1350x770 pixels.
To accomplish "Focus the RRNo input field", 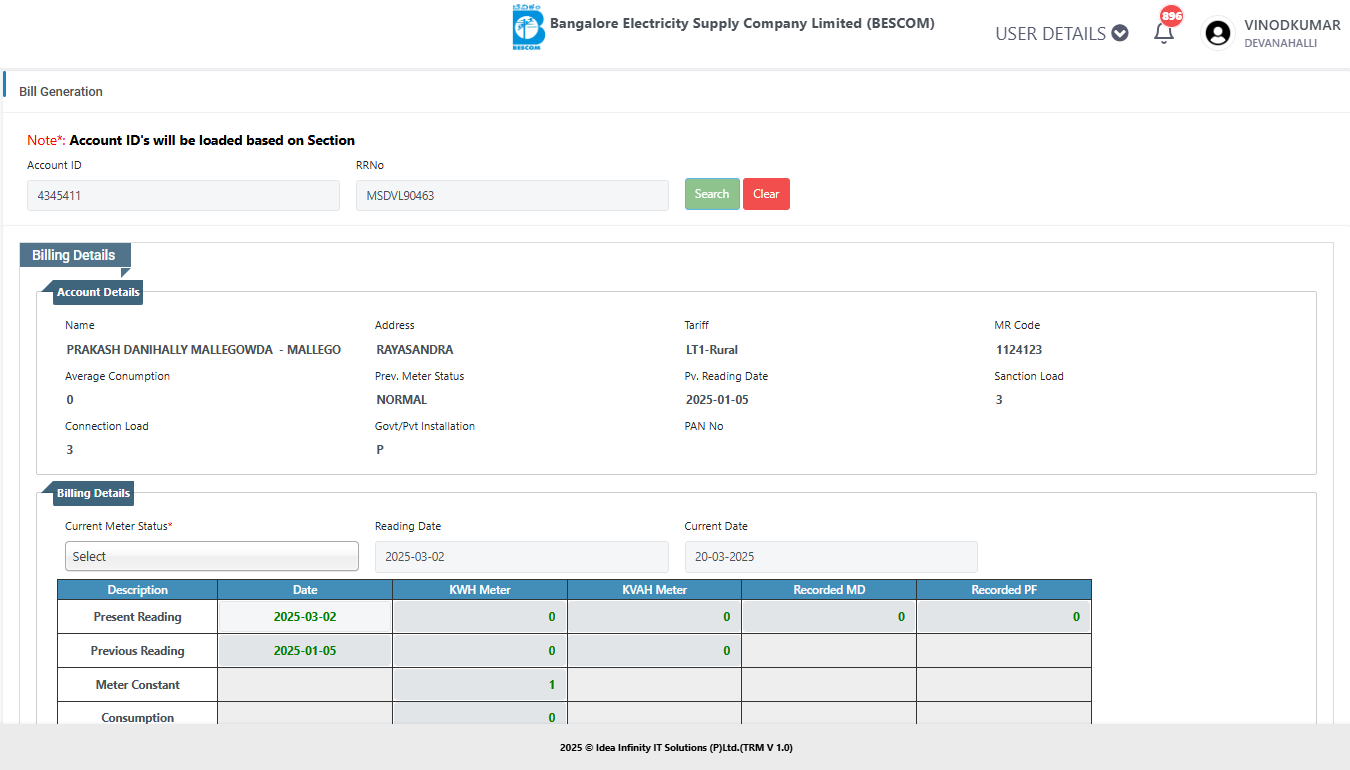I will point(512,195).
